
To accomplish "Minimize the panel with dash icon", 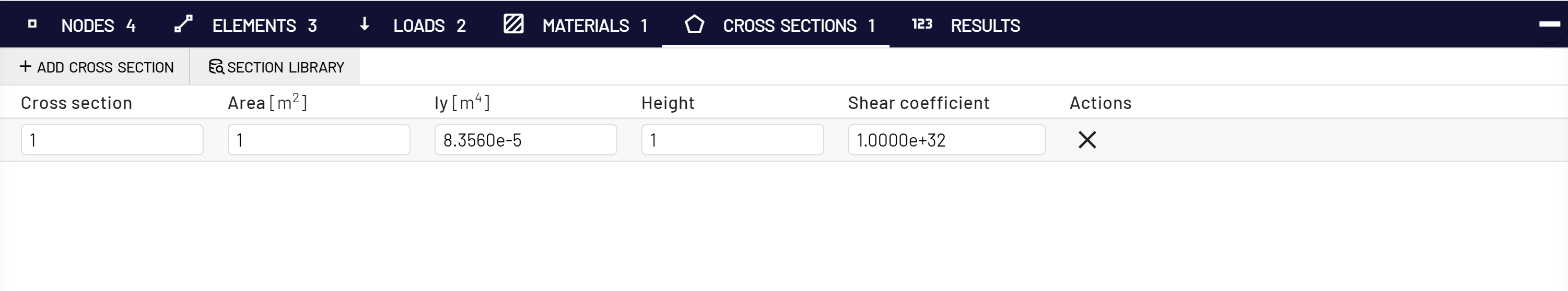I will coord(1549,25).
